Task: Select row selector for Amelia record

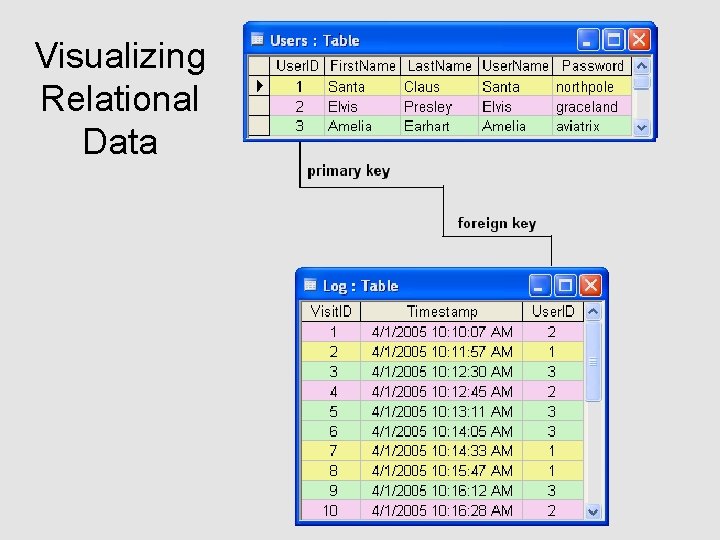Action: tap(259, 126)
